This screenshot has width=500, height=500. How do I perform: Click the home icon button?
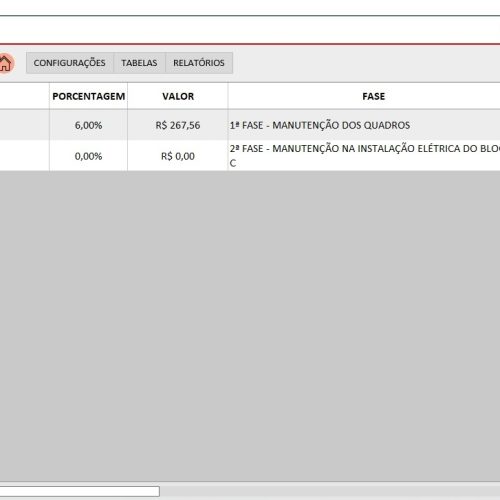5,63
